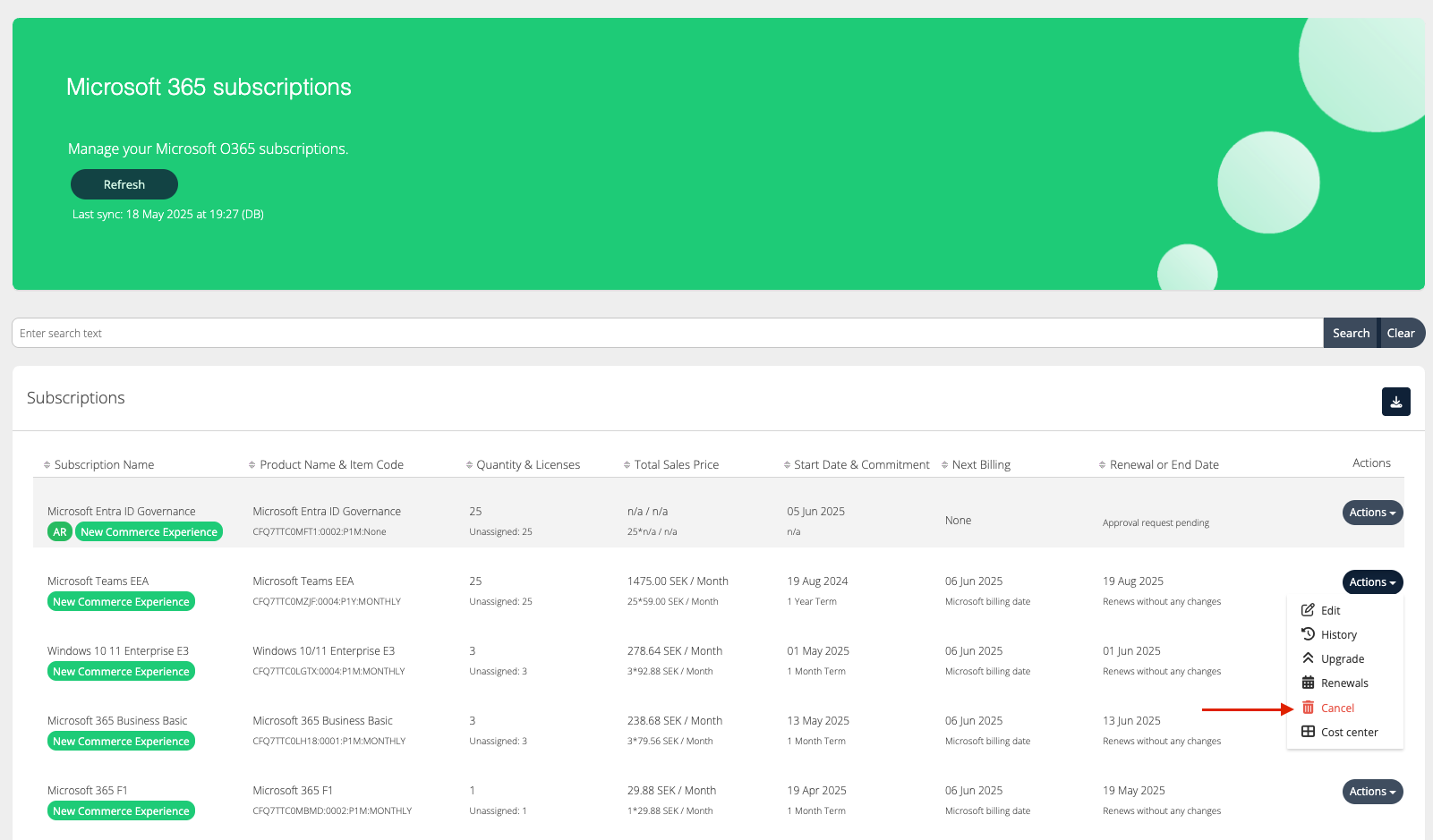Click the red Cancel trash icon
The image size is (1433, 840).
click(x=1308, y=708)
